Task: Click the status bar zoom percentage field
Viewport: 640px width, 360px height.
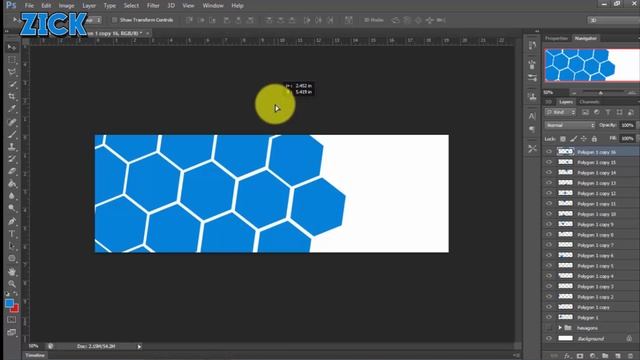Action: [x=33, y=346]
